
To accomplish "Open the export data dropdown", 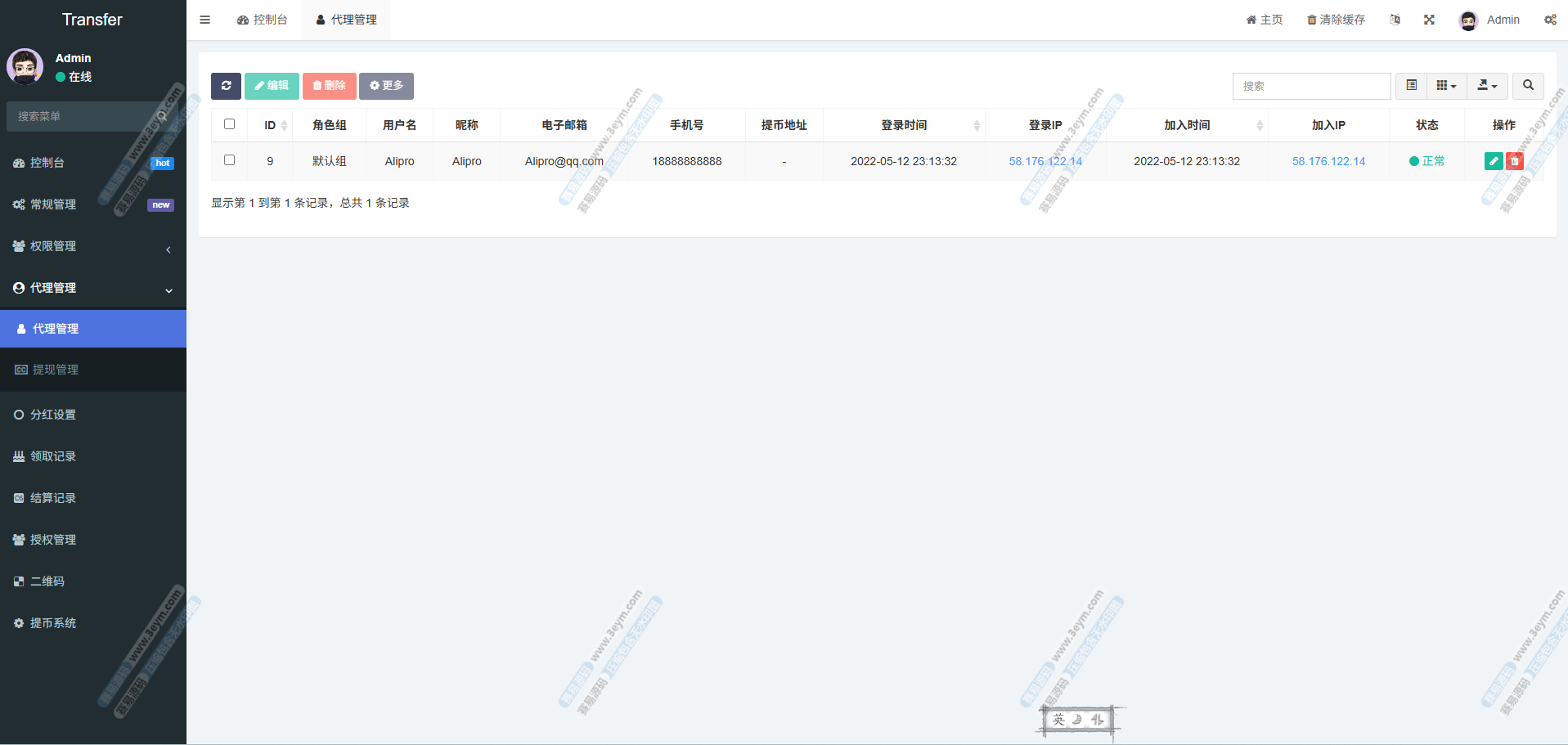I will pos(1487,86).
